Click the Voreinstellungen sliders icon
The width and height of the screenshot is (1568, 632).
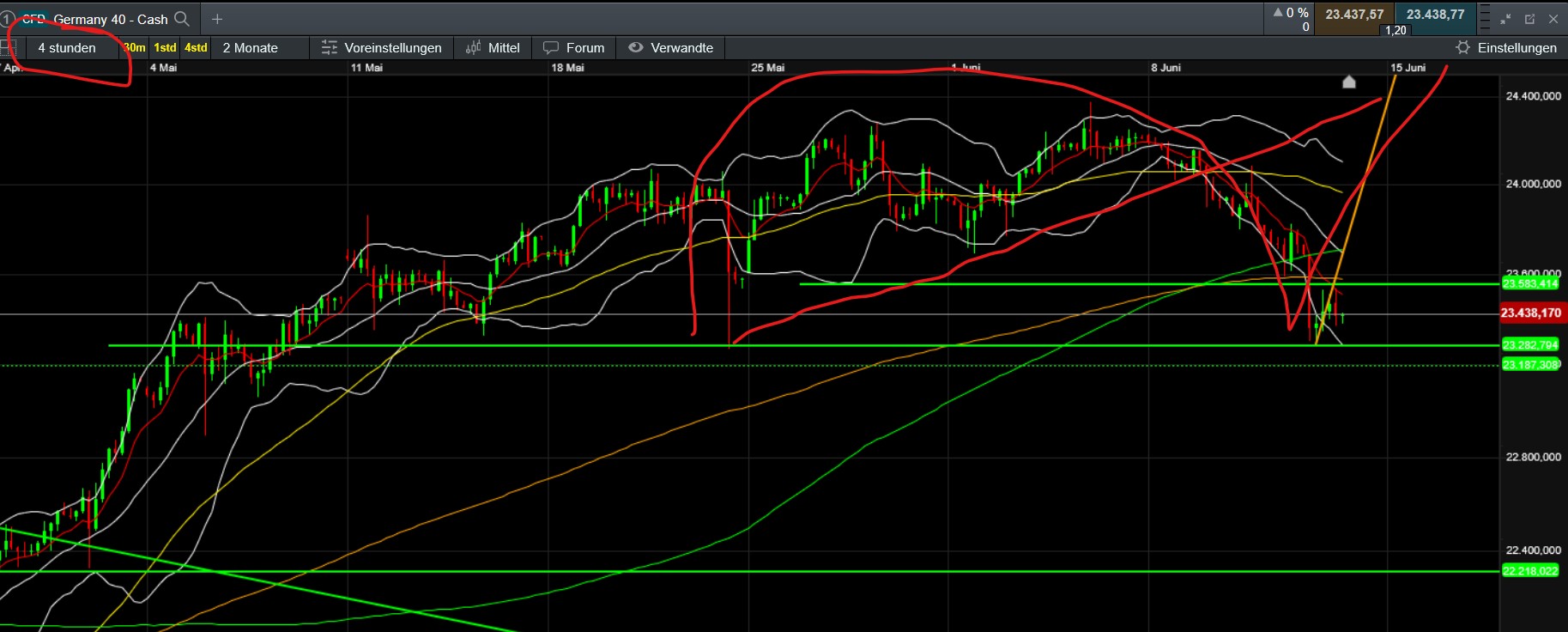coord(330,48)
